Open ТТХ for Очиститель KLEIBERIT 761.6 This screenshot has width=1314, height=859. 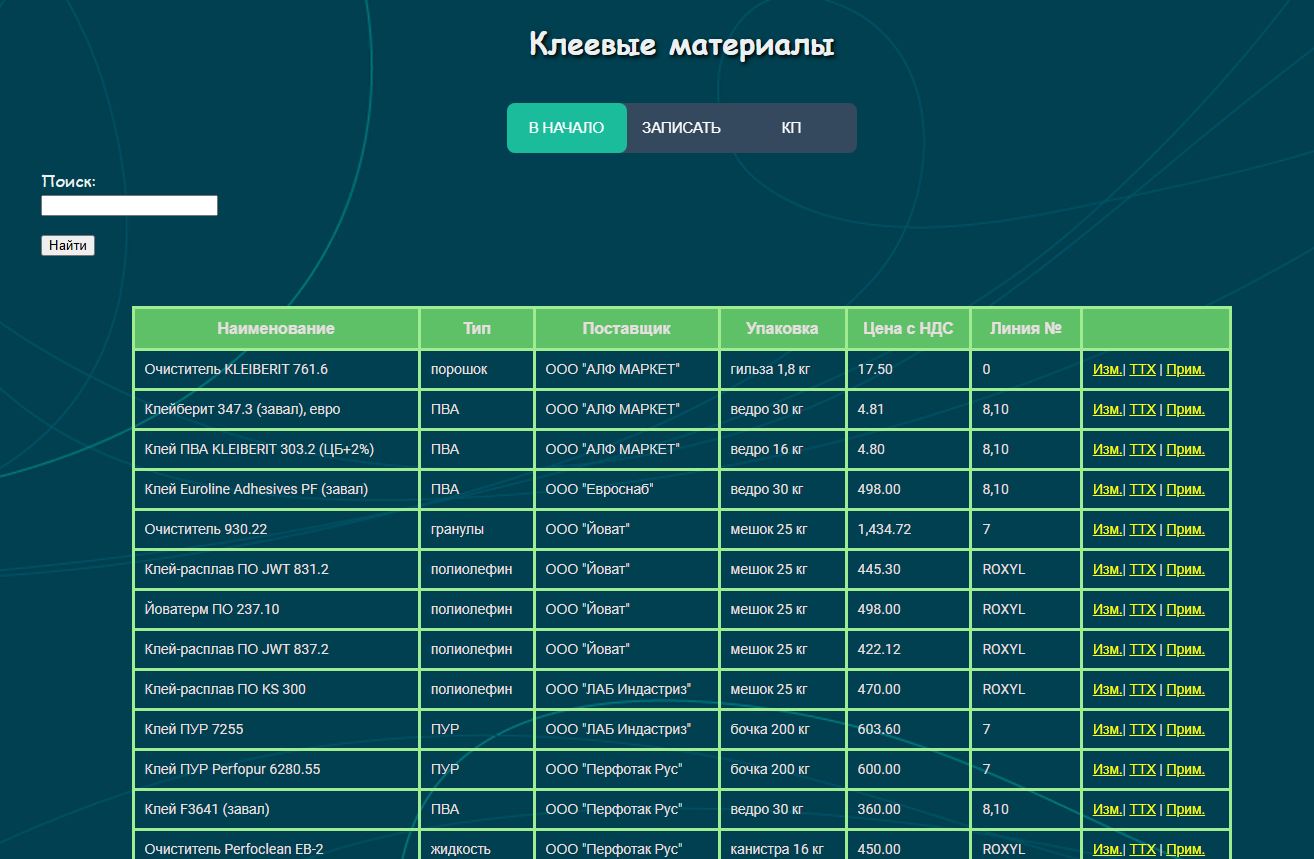[1142, 369]
